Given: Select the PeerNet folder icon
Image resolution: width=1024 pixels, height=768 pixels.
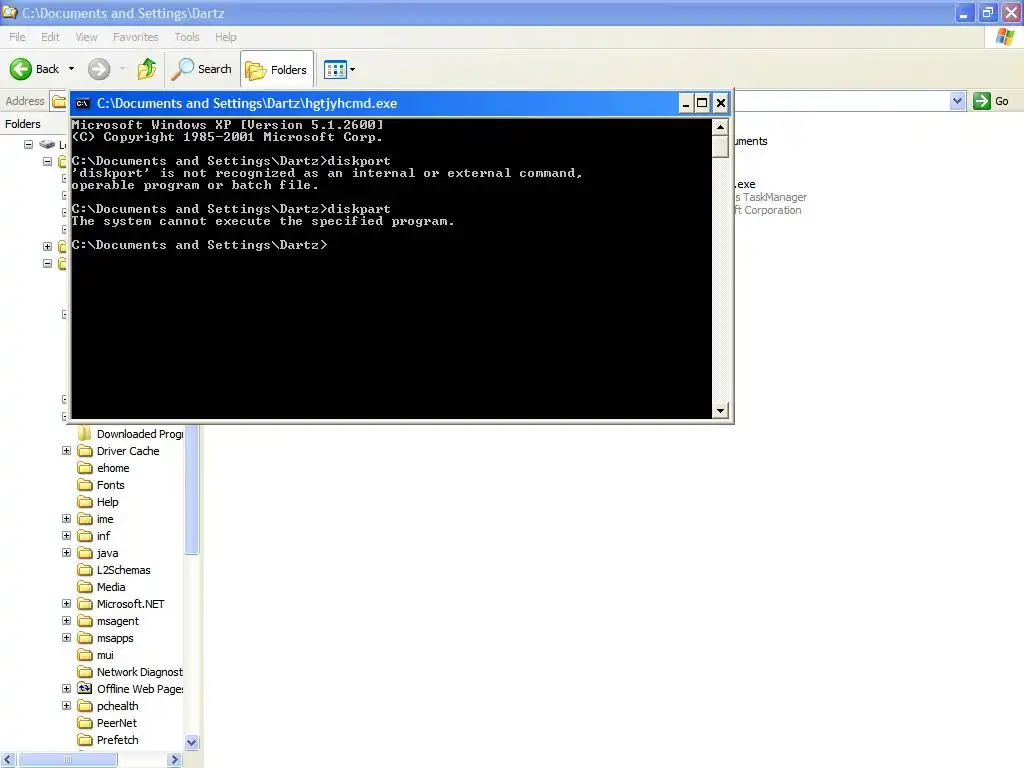Looking at the screenshot, I should [x=85, y=722].
